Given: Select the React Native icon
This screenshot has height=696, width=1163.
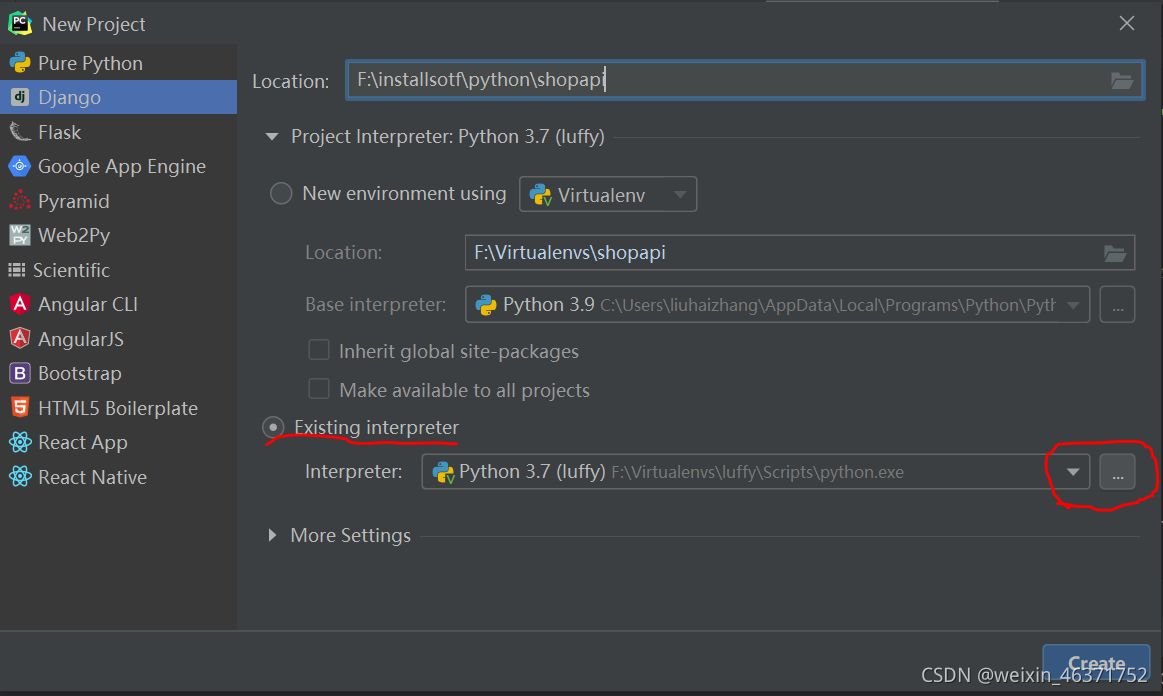Looking at the screenshot, I should point(22,477).
